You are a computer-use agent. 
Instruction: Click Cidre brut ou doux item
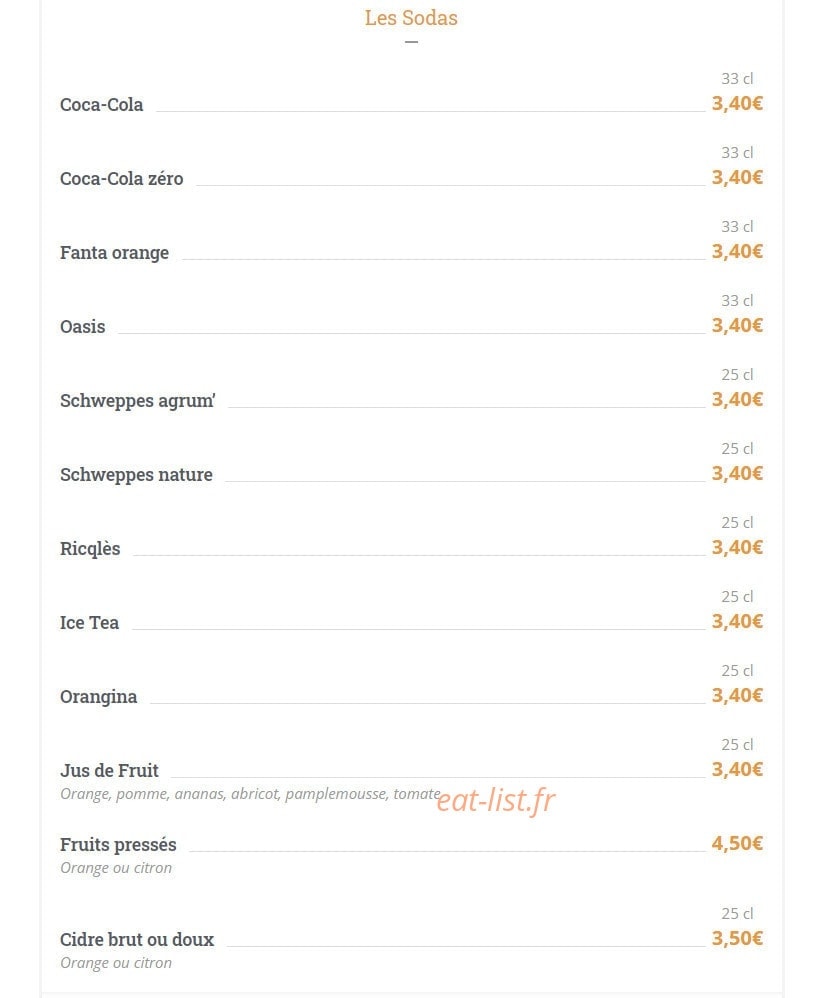[137, 939]
